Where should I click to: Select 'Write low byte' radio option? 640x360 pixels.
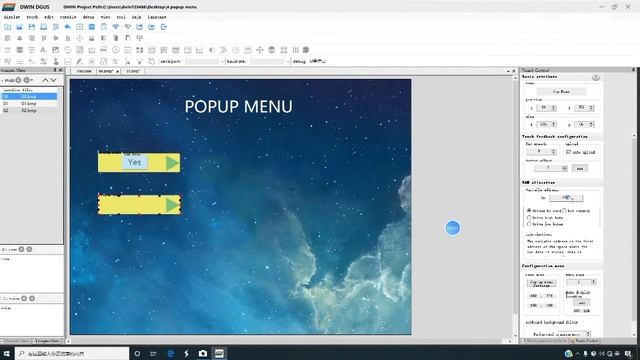529,224
